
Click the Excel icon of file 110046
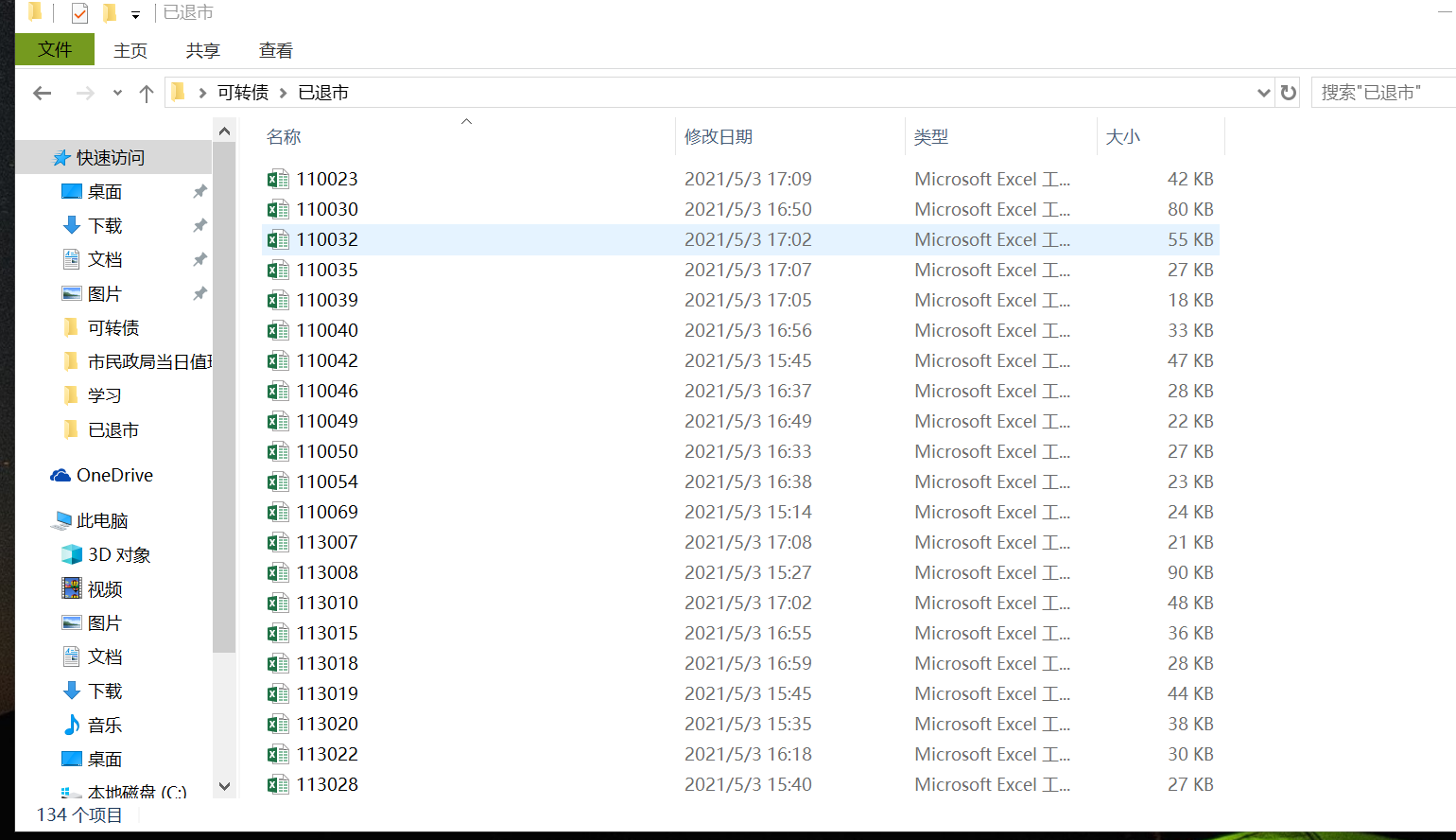pyautogui.click(x=278, y=391)
